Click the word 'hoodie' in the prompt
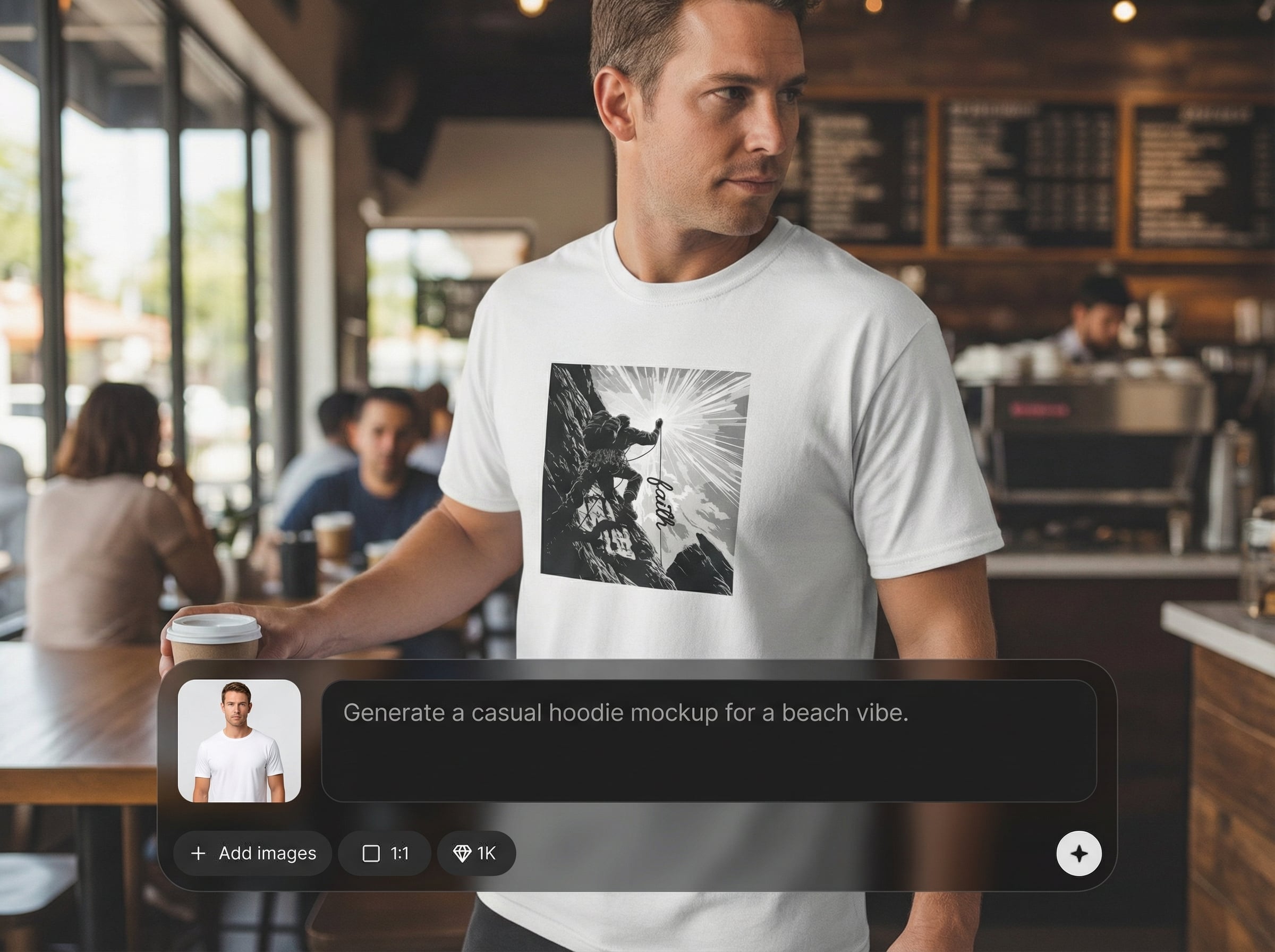1275x952 pixels. click(x=586, y=713)
